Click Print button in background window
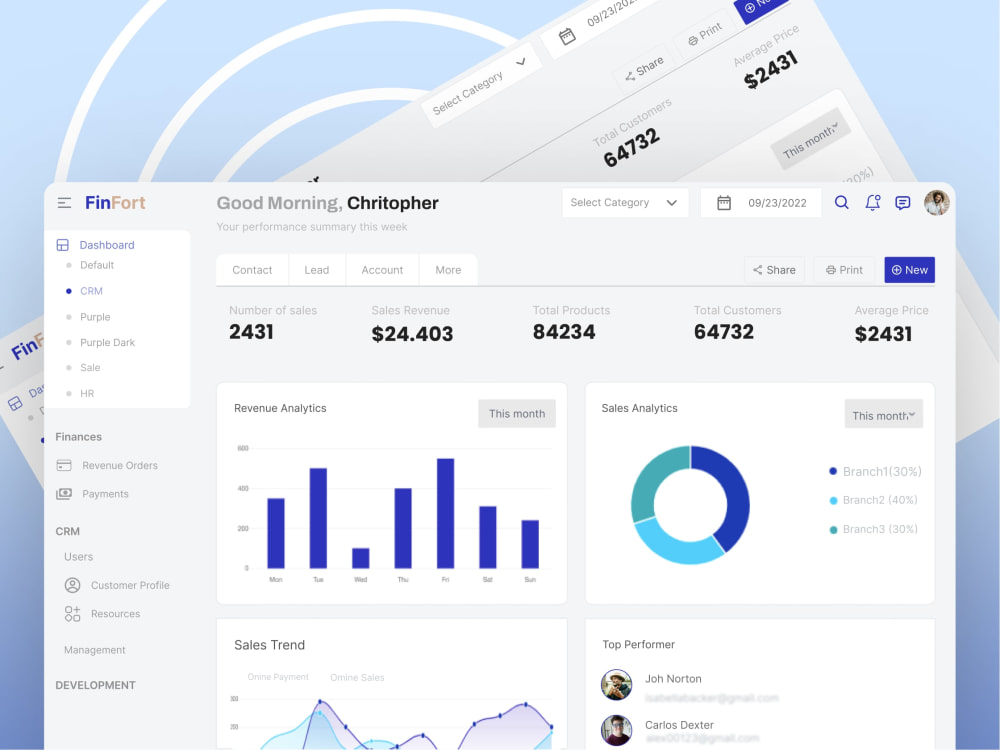Screen dimensions: 1000x750 click(705, 34)
